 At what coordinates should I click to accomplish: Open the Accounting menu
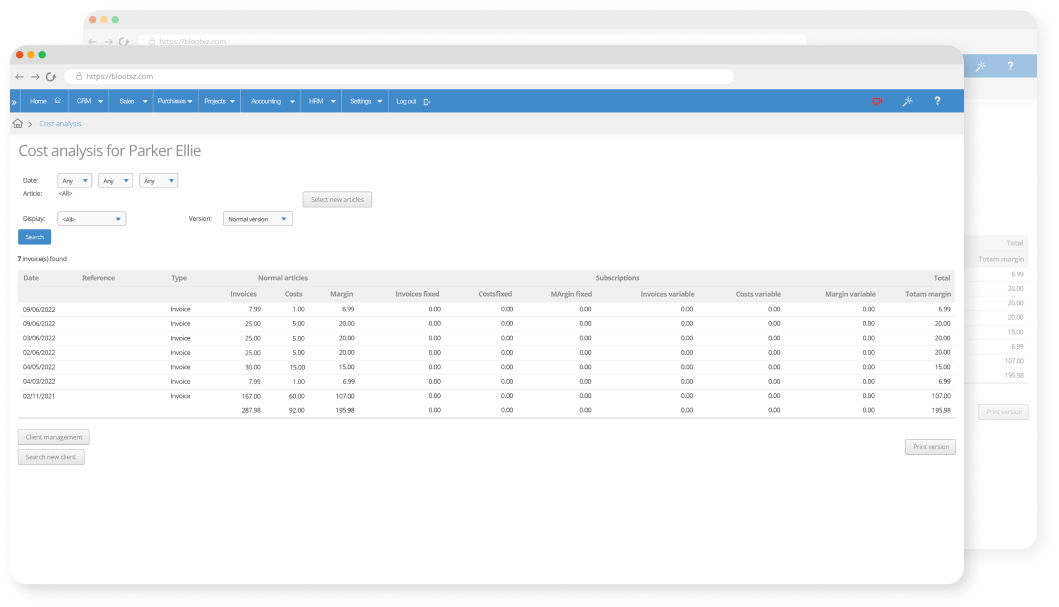tap(273, 101)
